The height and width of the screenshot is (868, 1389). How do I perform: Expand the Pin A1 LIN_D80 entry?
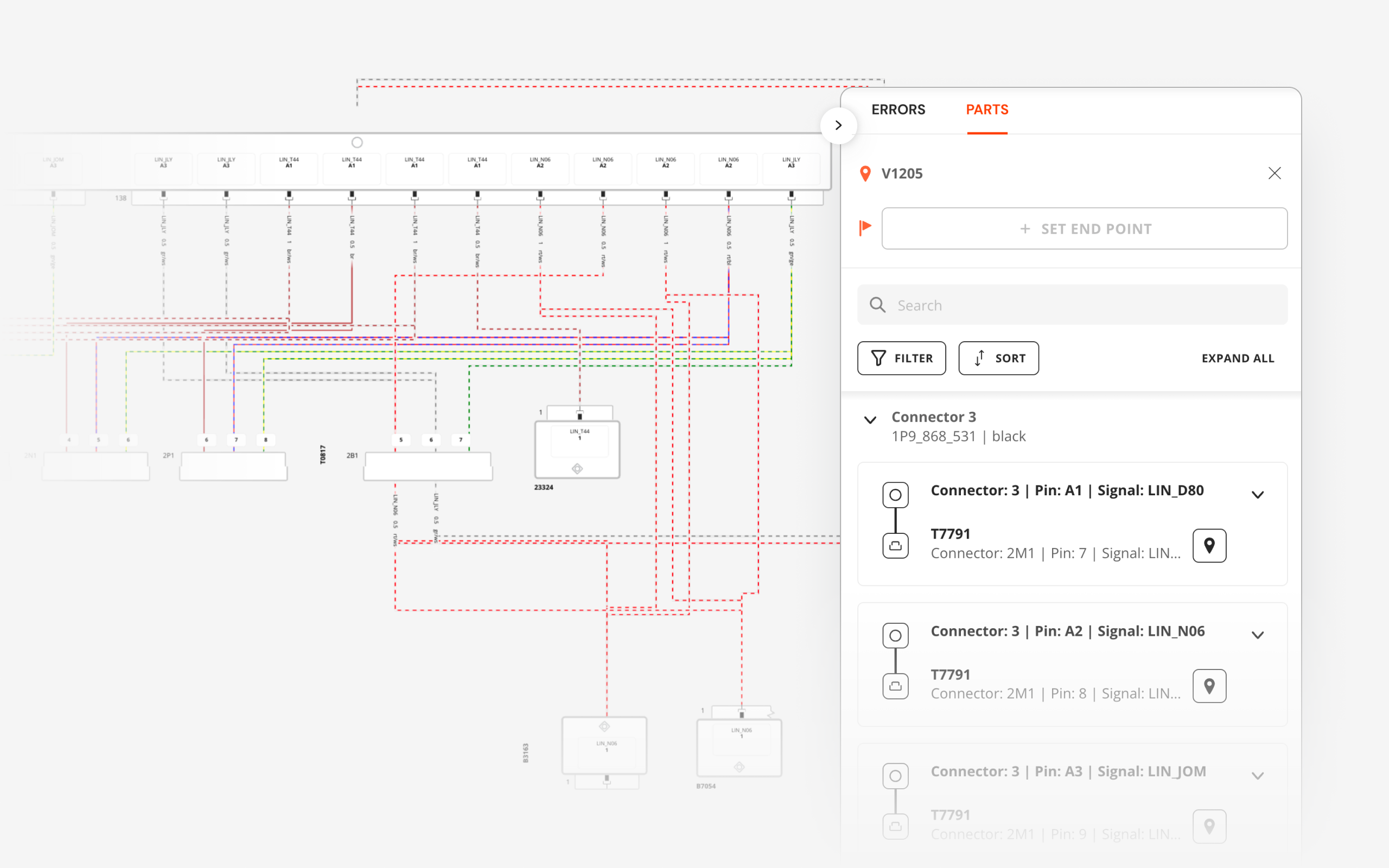point(1257,495)
